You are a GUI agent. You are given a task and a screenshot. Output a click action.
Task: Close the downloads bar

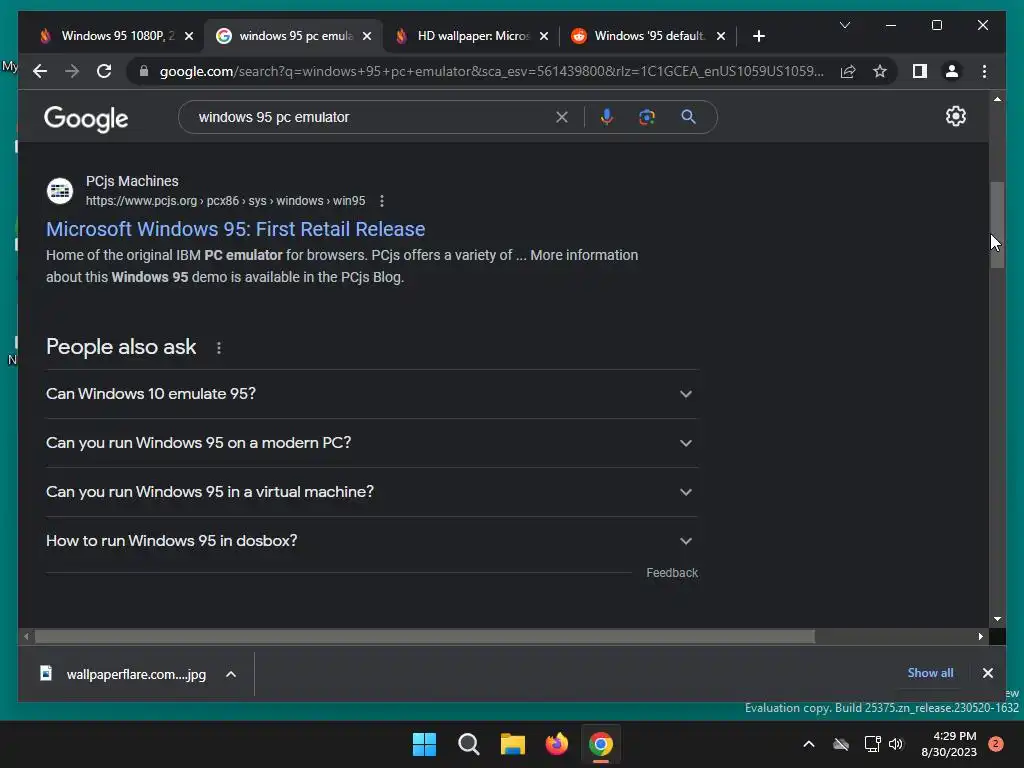pyautogui.click(x=987, y=673)
